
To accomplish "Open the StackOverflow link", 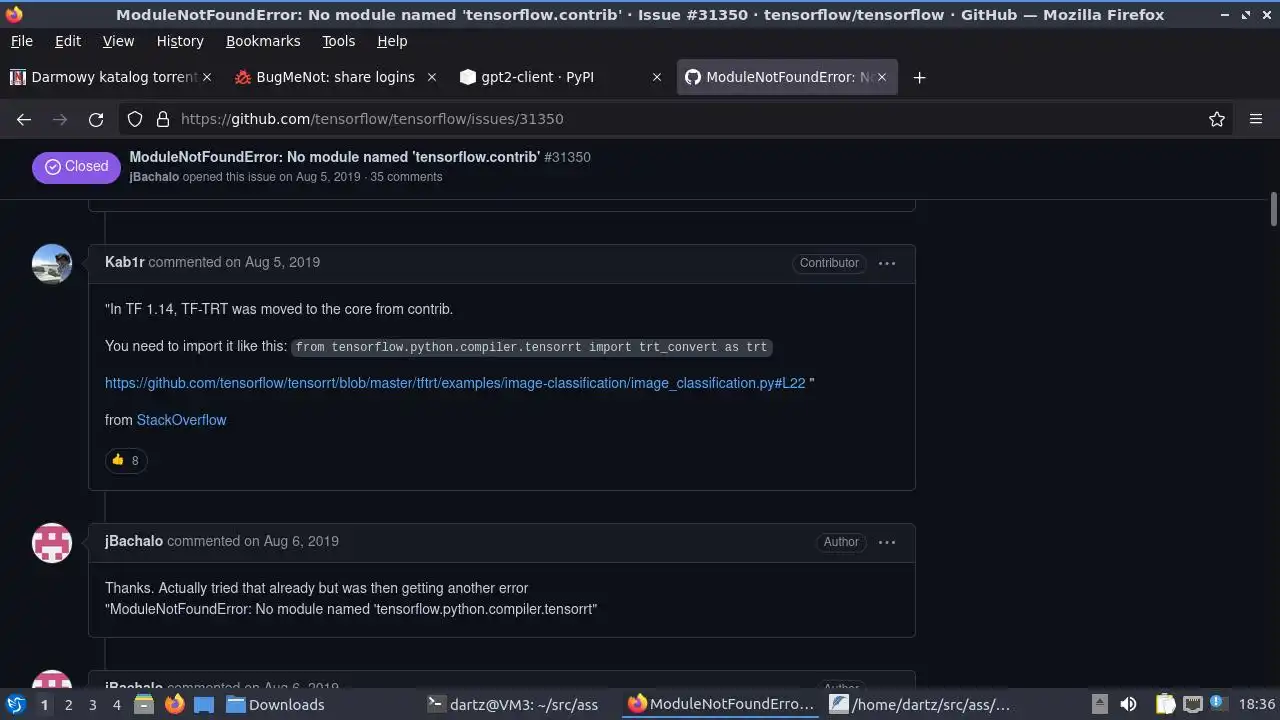I will point(181,420).
